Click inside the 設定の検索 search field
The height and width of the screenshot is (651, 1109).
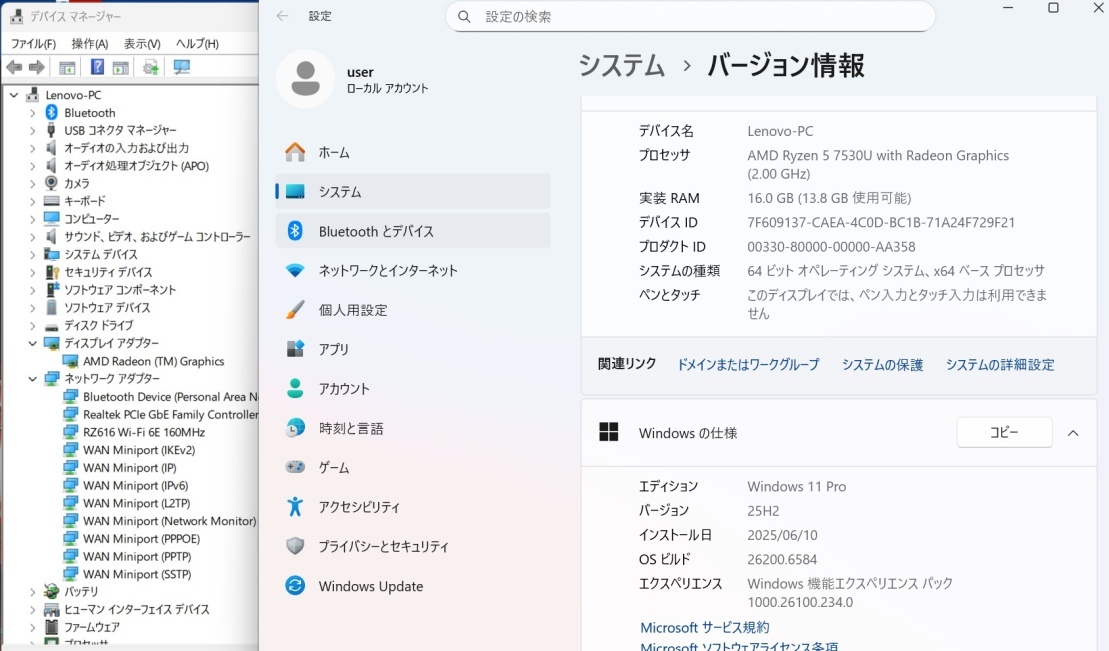[690, 17]
